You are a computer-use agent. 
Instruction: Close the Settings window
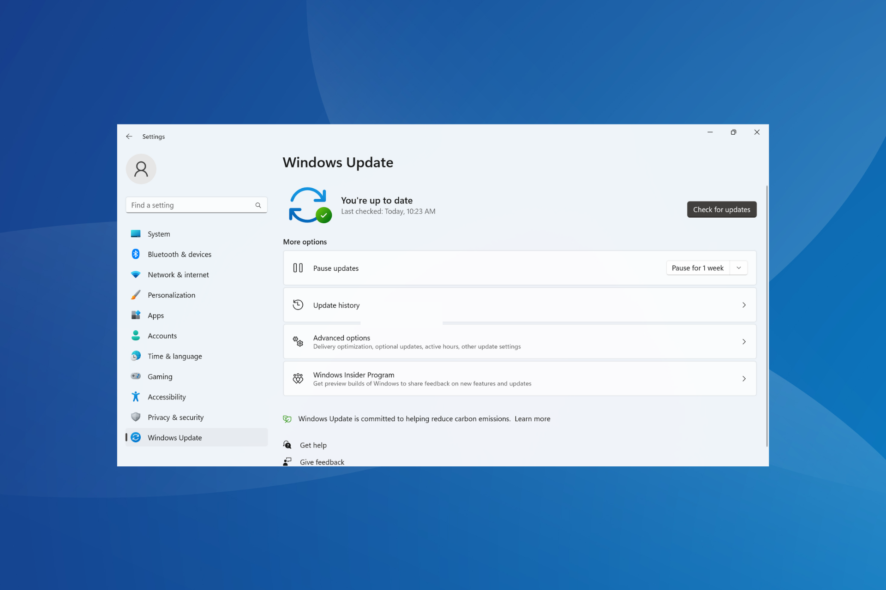coord(757,132)
